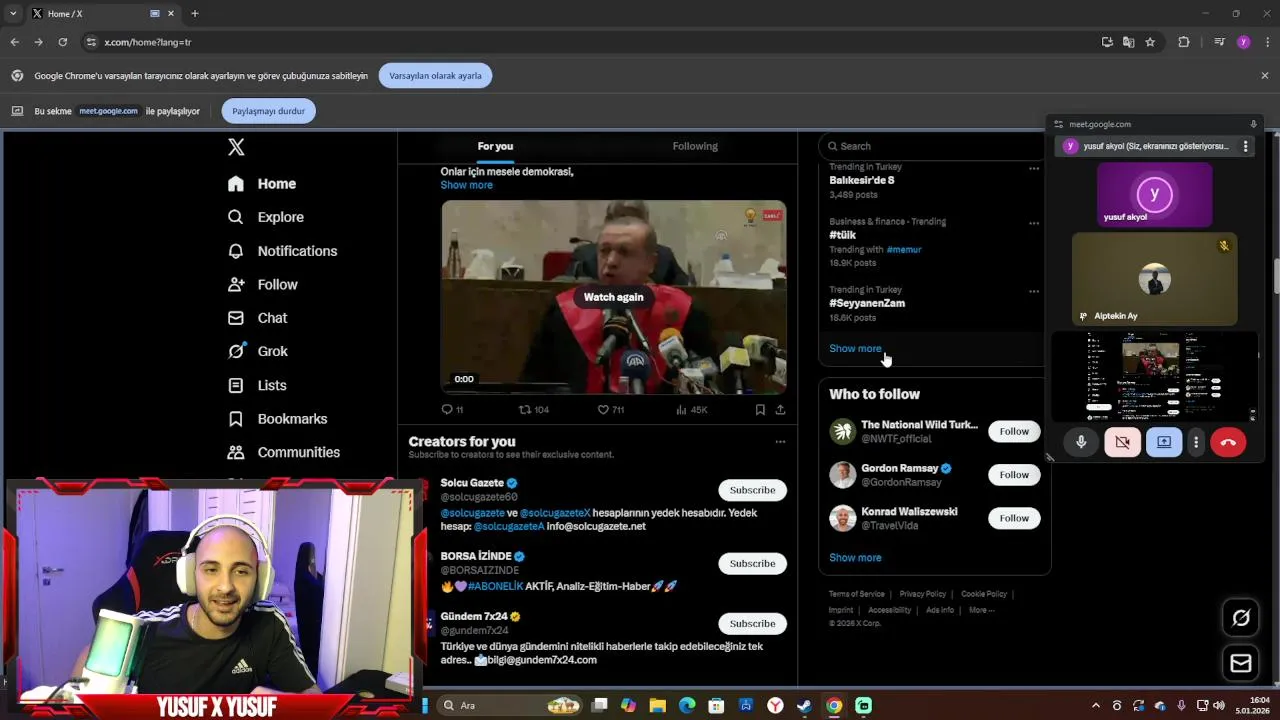Click the X logo in sidebar
Viewport: 1280px width, 720px height.
pos(236,147)
